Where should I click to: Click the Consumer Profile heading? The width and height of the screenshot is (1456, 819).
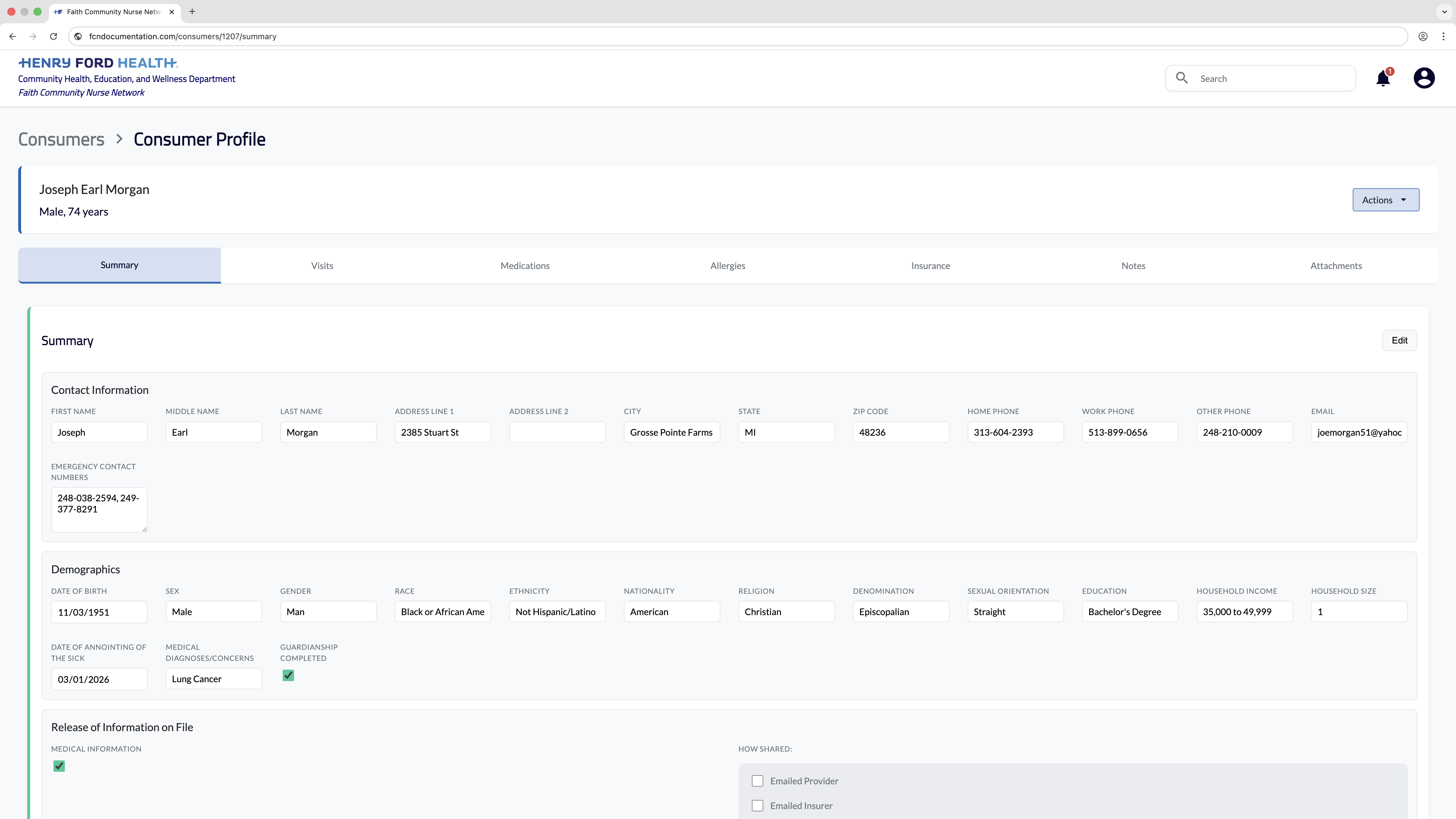(x=200, y=139)
